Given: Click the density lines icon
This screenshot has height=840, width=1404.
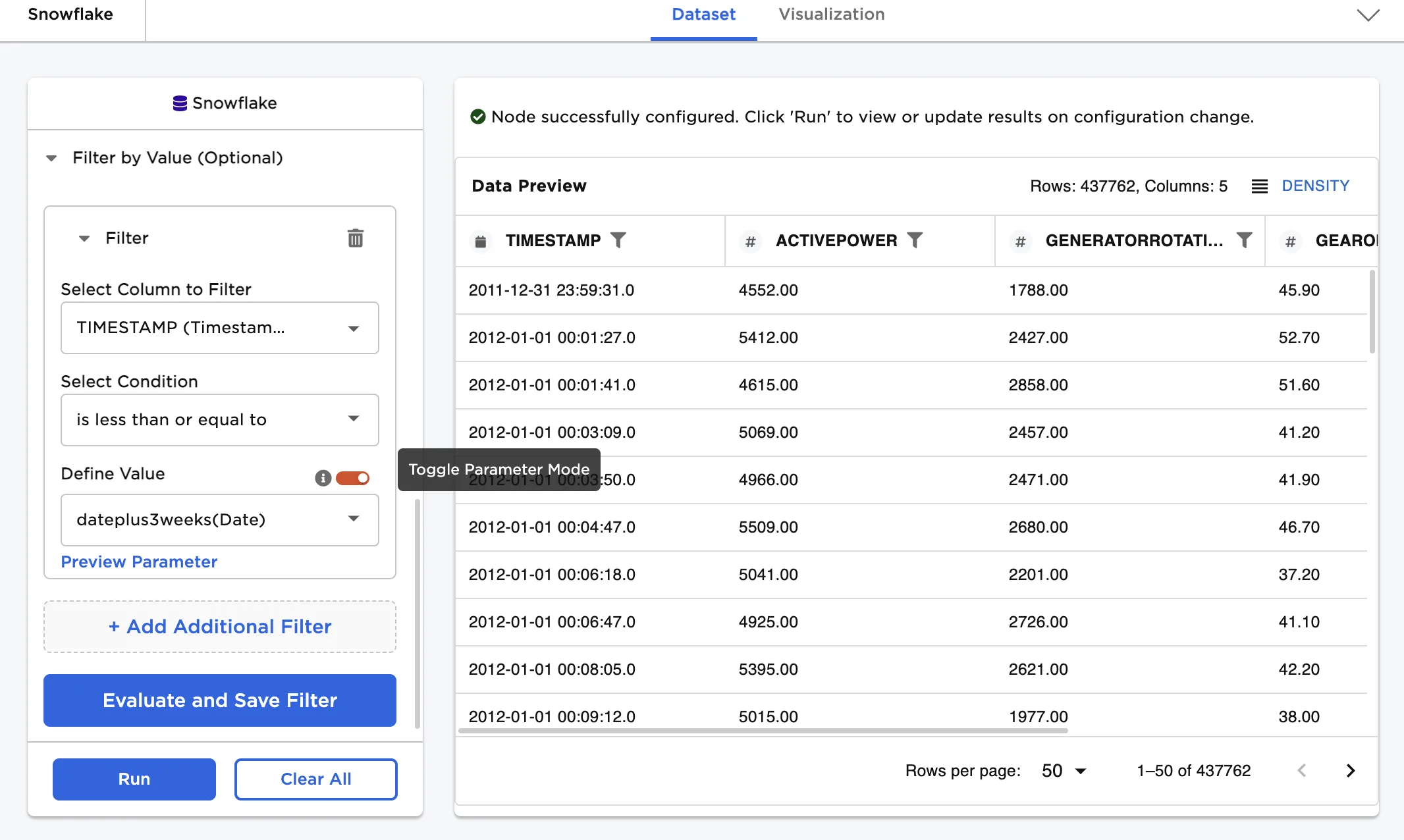Looking at the screenshot, I should 1259,186.
